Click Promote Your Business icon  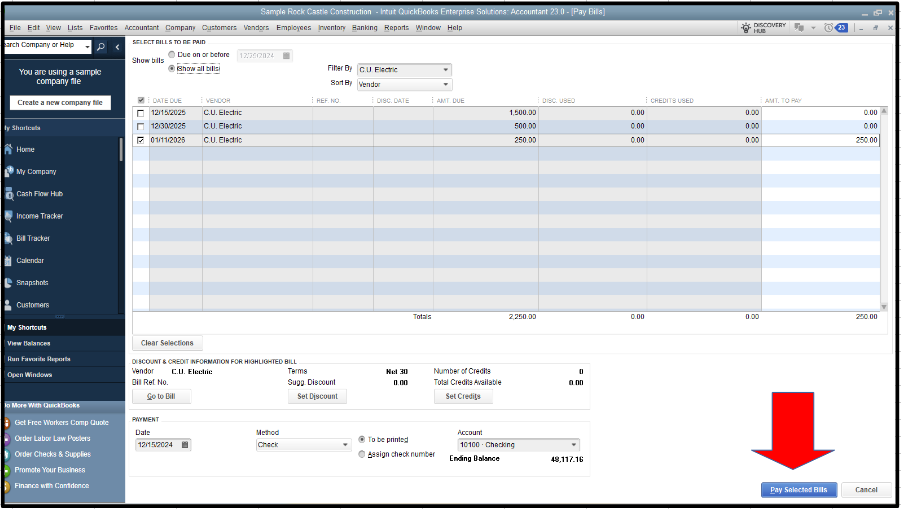tap(6, 471)
